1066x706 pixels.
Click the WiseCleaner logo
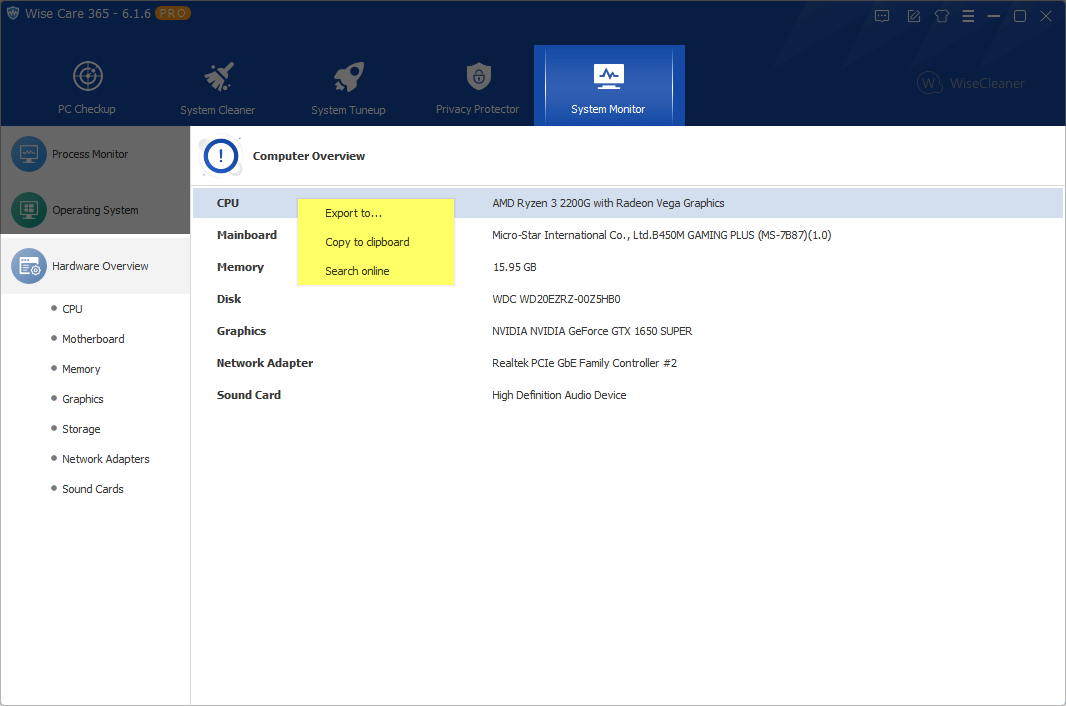[x=971, y=83]
